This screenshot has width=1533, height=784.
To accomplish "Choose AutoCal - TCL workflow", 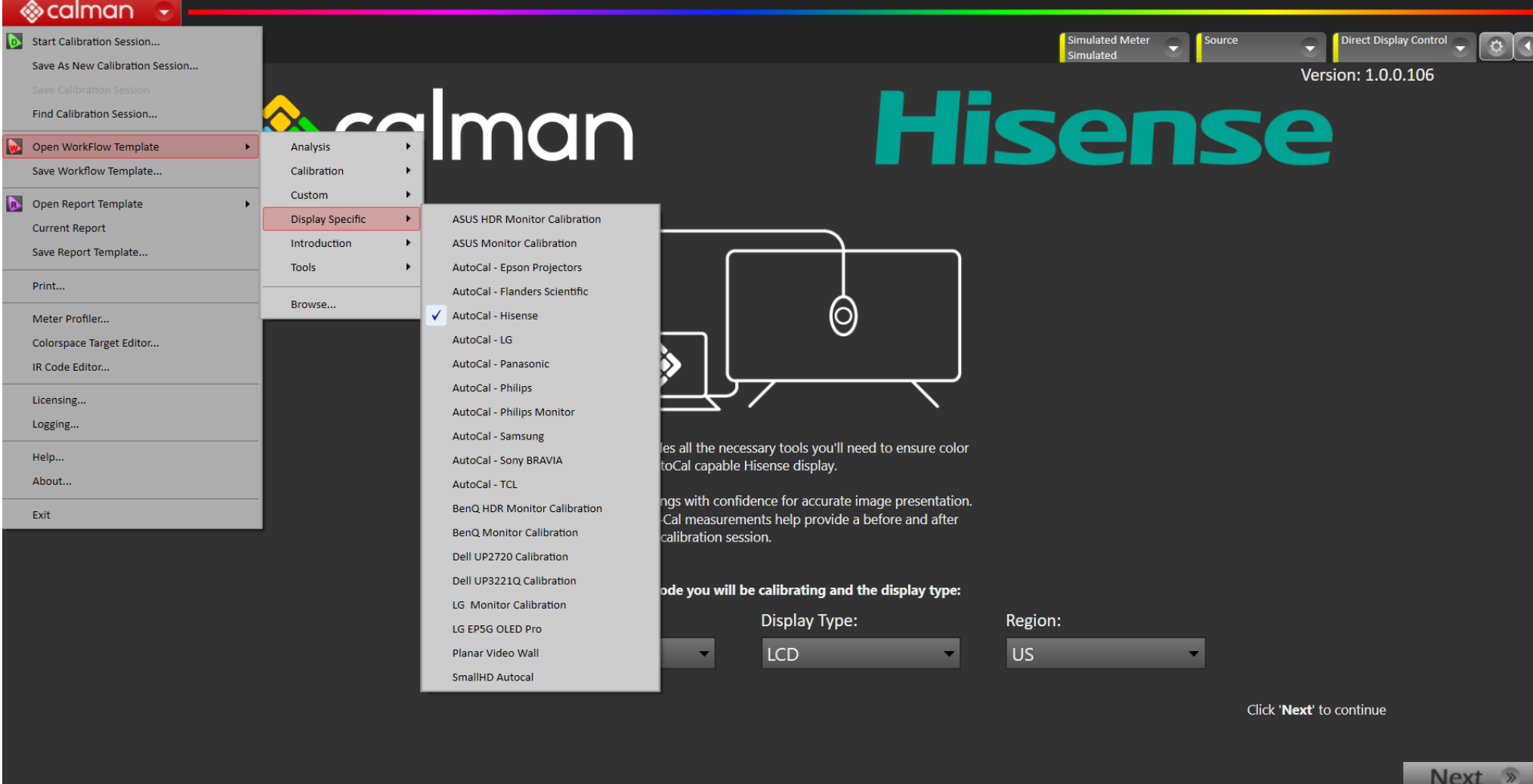I will coord(540,485).
